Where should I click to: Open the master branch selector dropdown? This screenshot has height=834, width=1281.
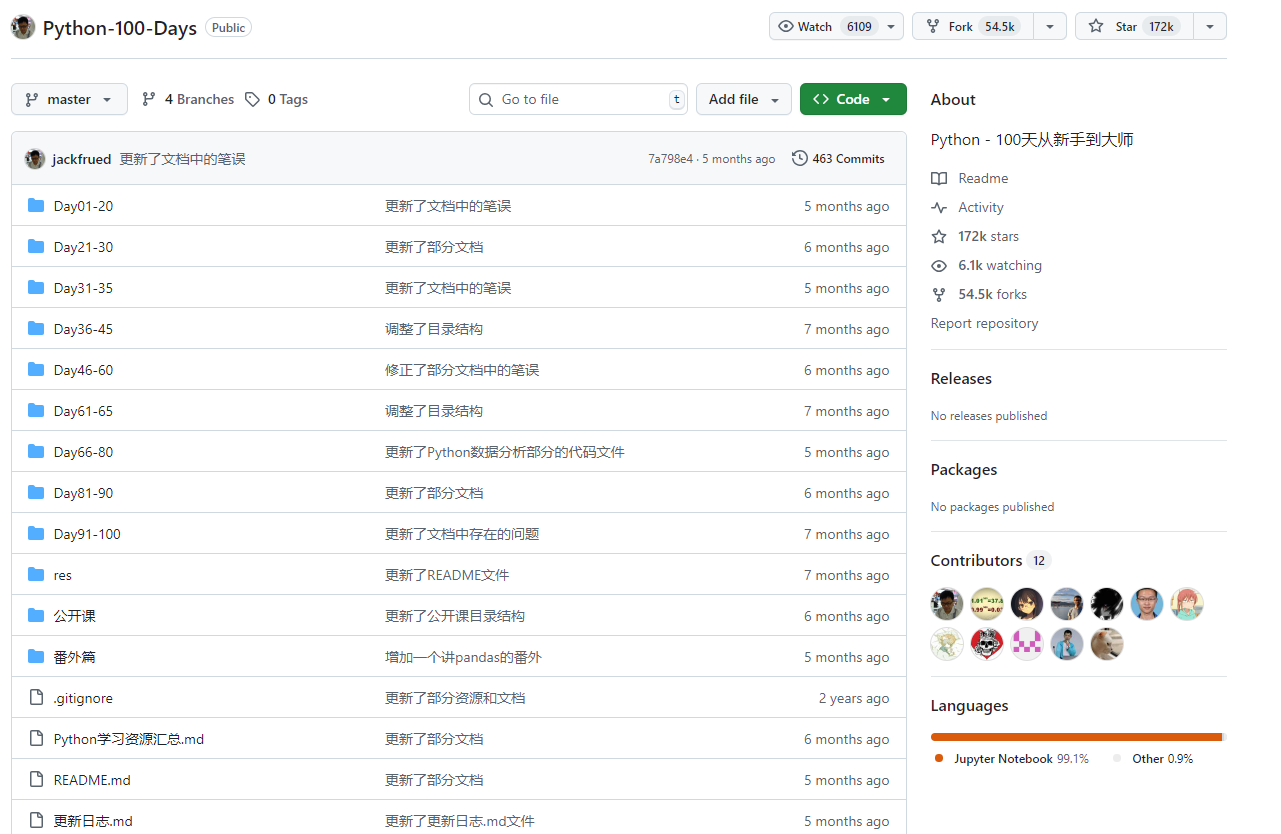tap(69, 99)
